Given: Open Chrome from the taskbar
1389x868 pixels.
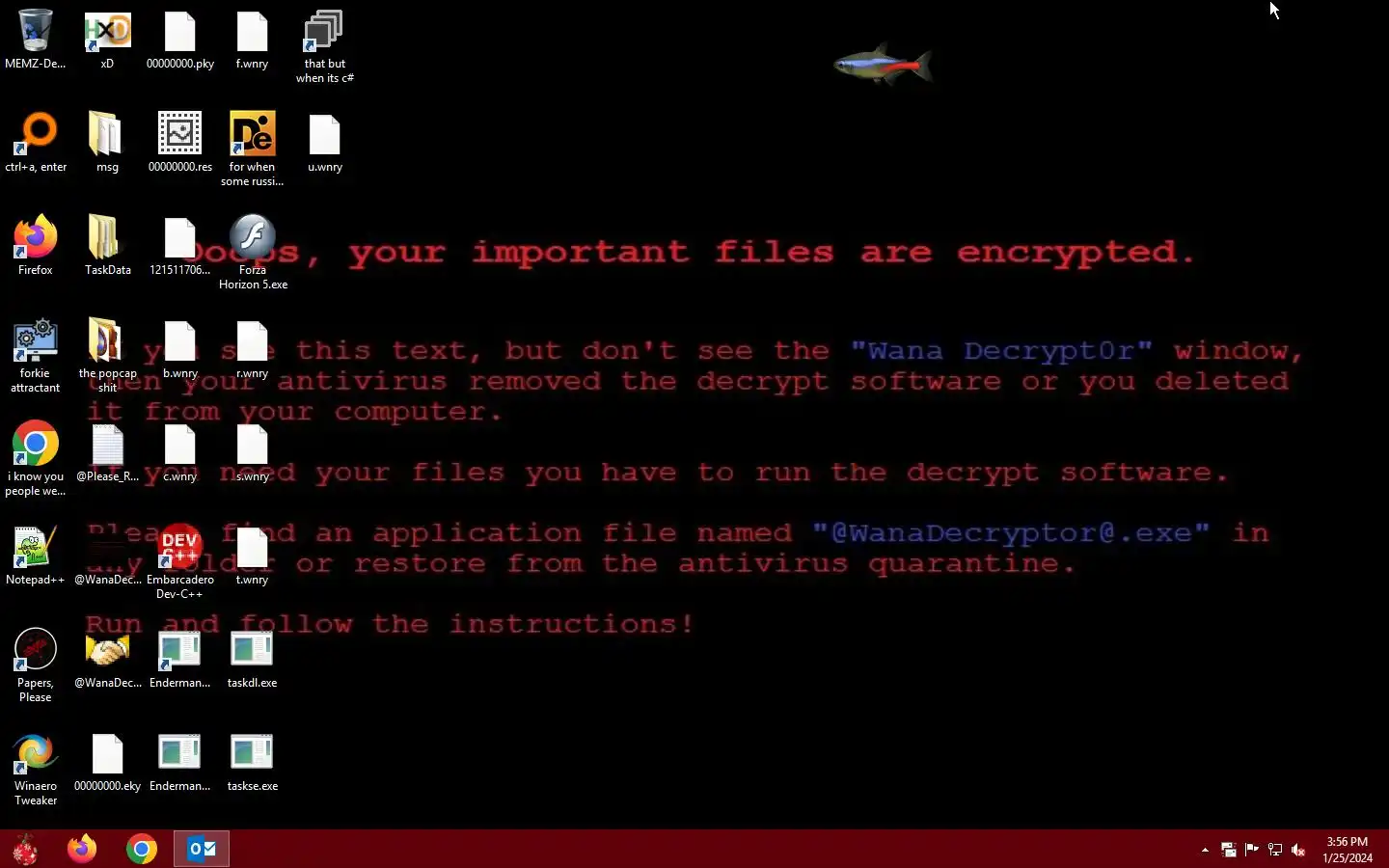Looking at the screenshot, I should point(142,849).
